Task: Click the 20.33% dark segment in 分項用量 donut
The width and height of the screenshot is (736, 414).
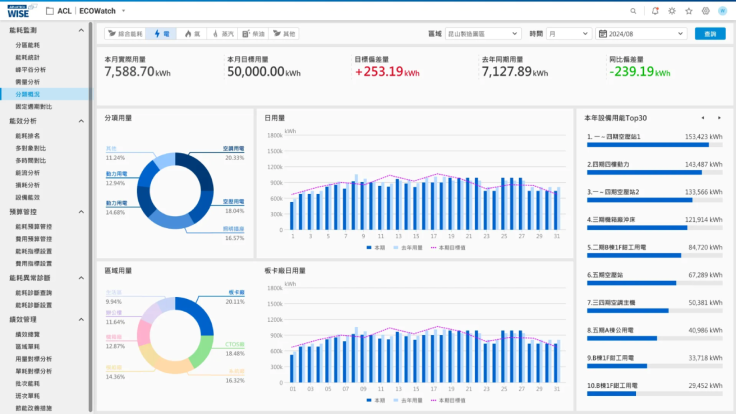Action: (198, 170)
